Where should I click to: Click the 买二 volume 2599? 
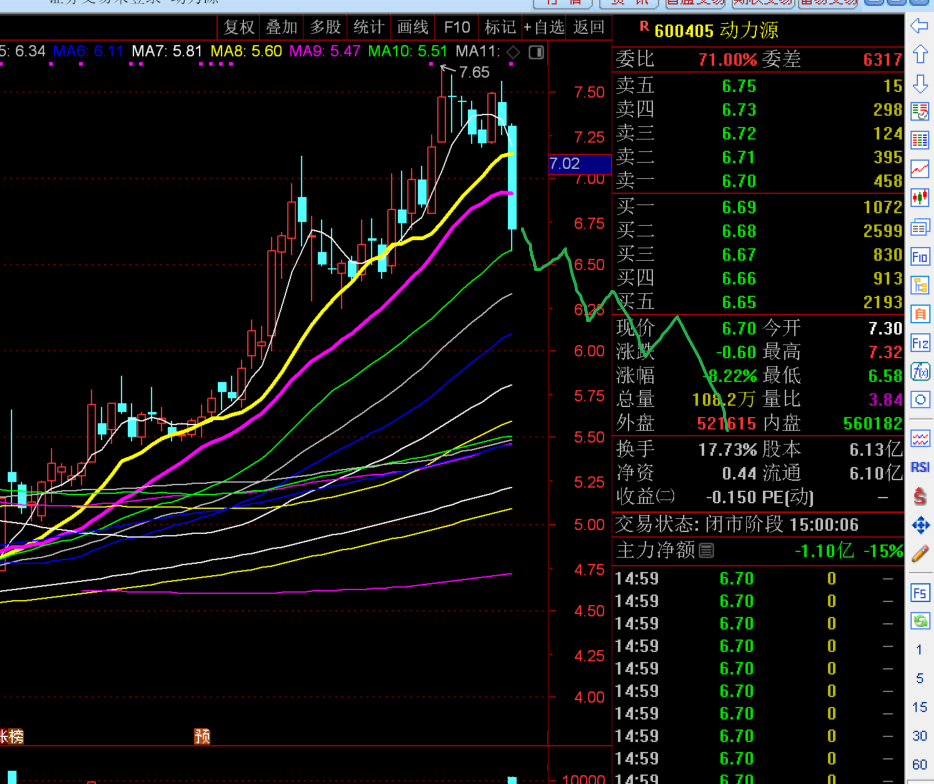click(x=883, y=231)
